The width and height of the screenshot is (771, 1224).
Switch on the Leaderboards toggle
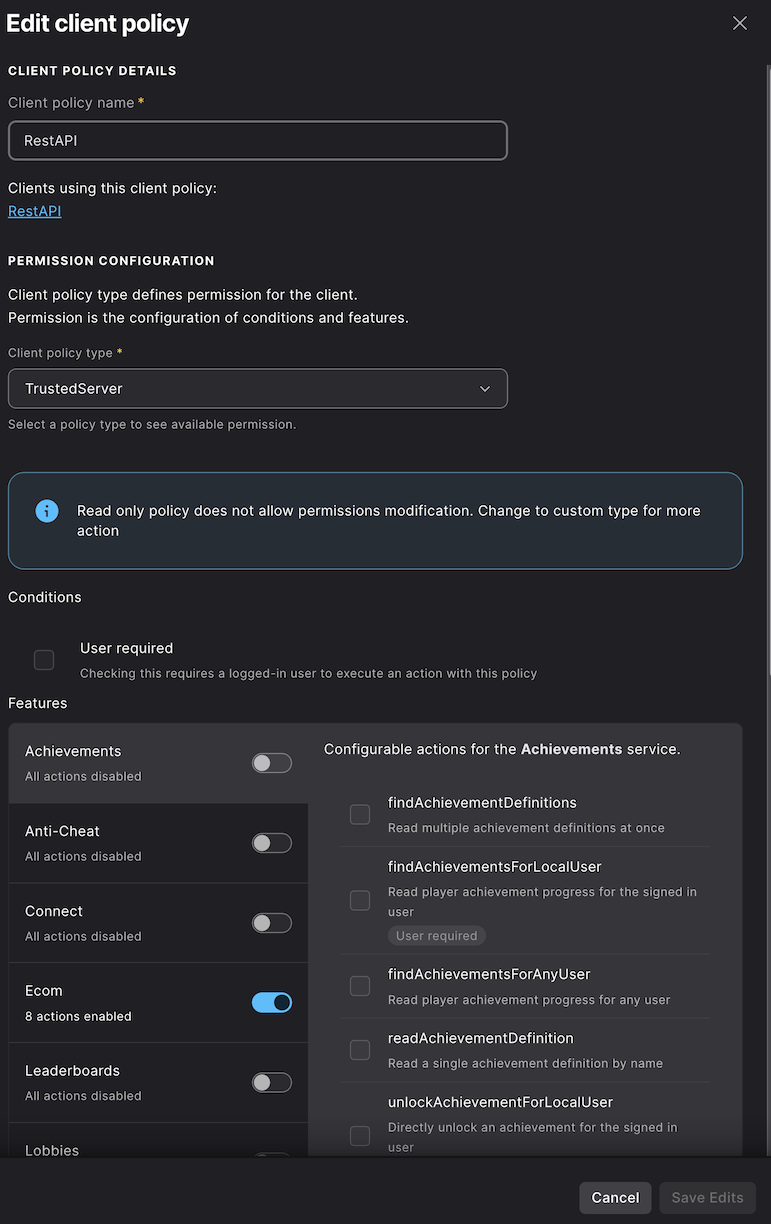pos(271,1082)
